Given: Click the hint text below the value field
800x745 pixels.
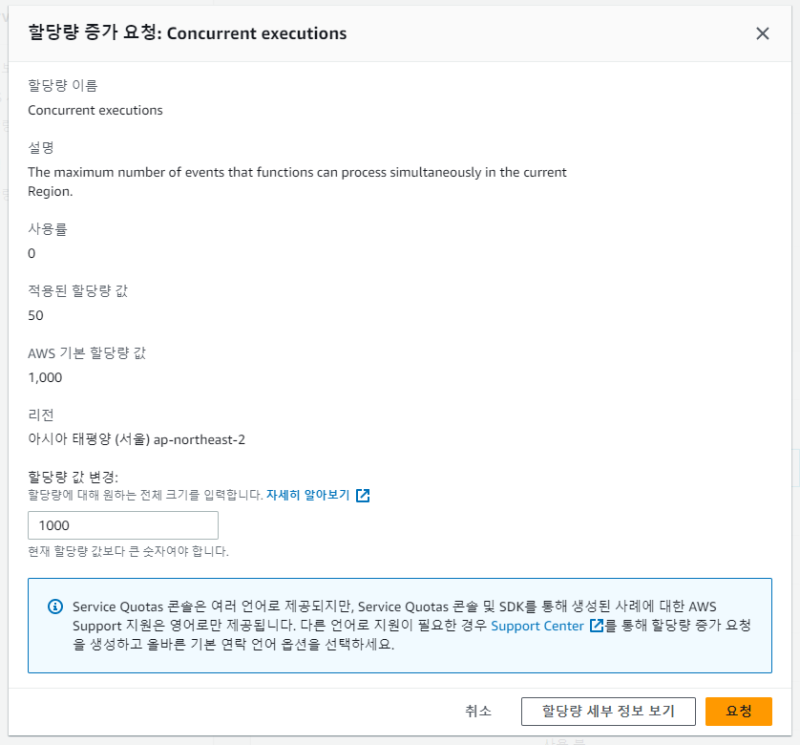Looking at the screenshot, I should click(129, 551).
